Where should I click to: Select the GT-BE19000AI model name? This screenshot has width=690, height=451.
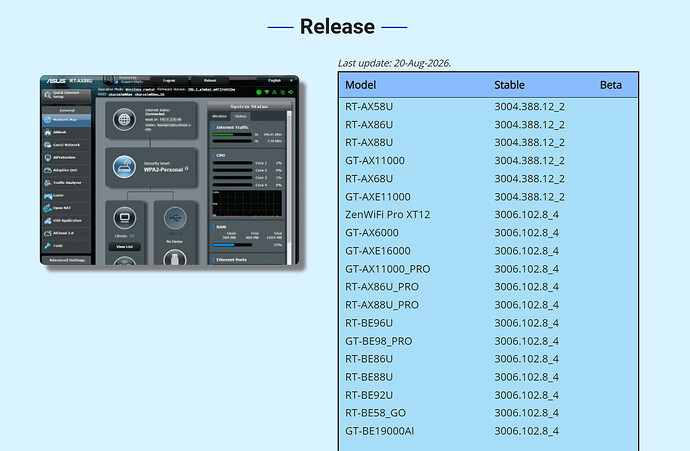(x=379, y=431)
